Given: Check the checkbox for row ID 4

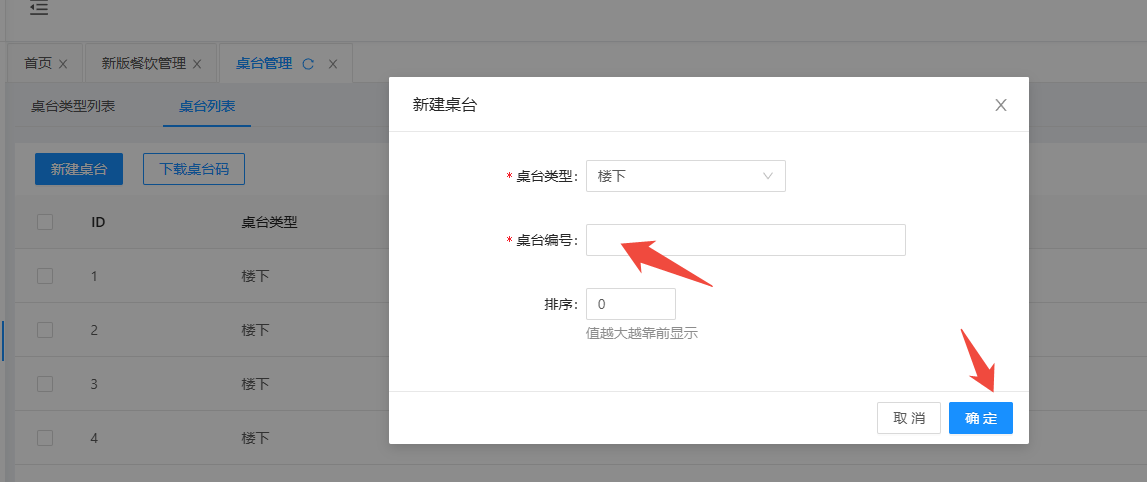Looking at the screenshot, I should pos(45,438).
